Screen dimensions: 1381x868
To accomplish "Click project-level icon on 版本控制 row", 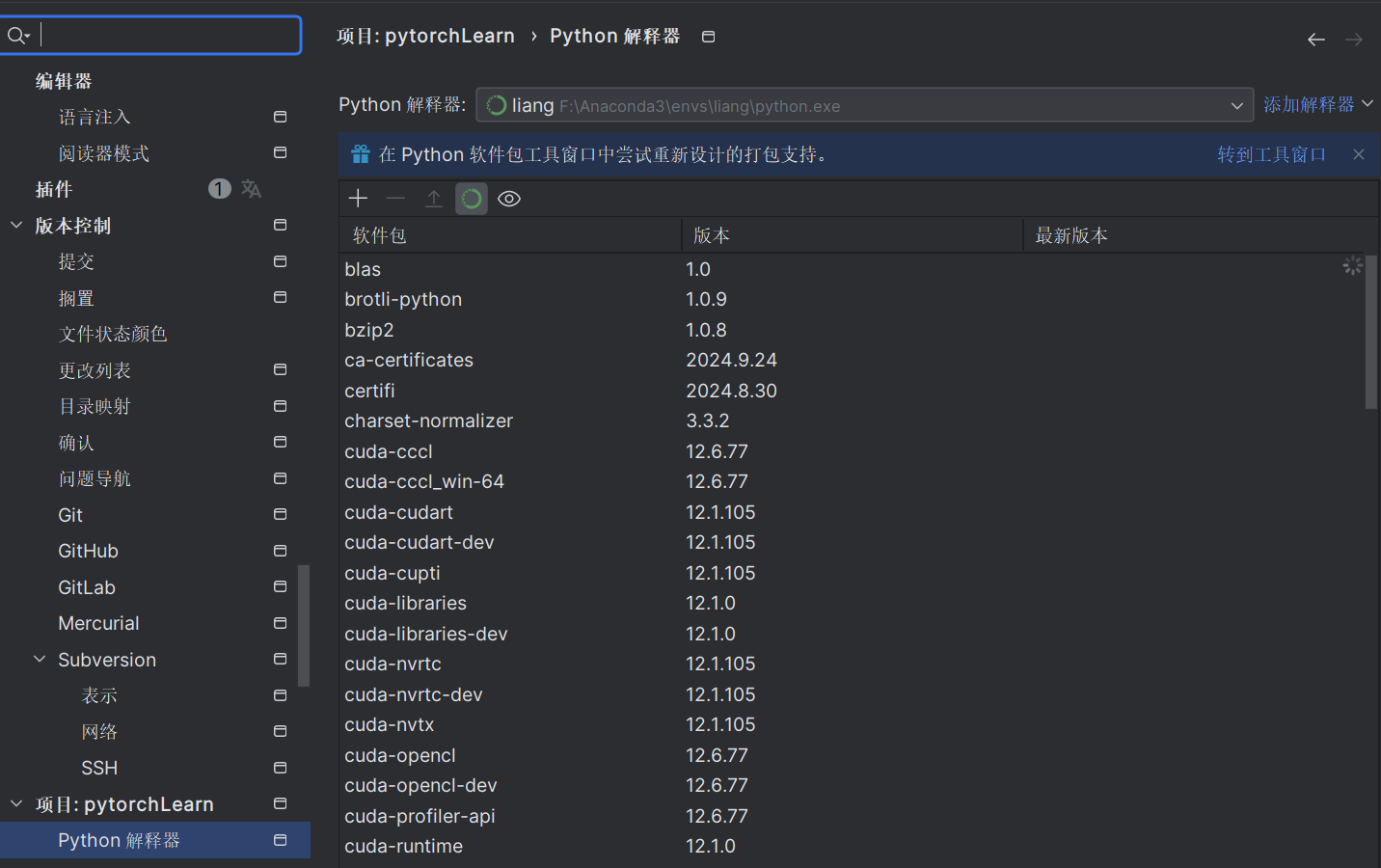I will [280, 225].
